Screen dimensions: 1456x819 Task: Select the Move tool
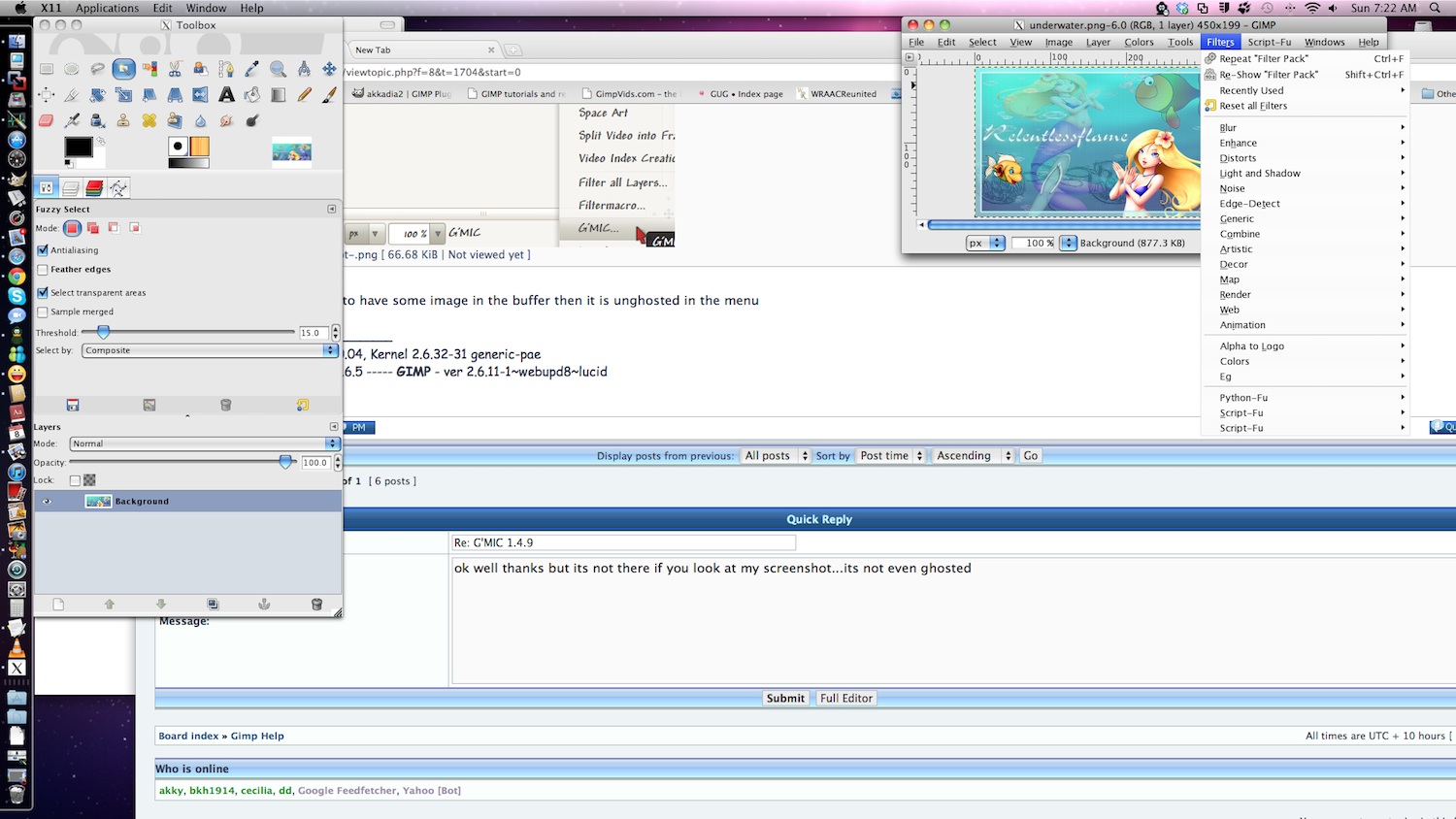click(329, 69)
